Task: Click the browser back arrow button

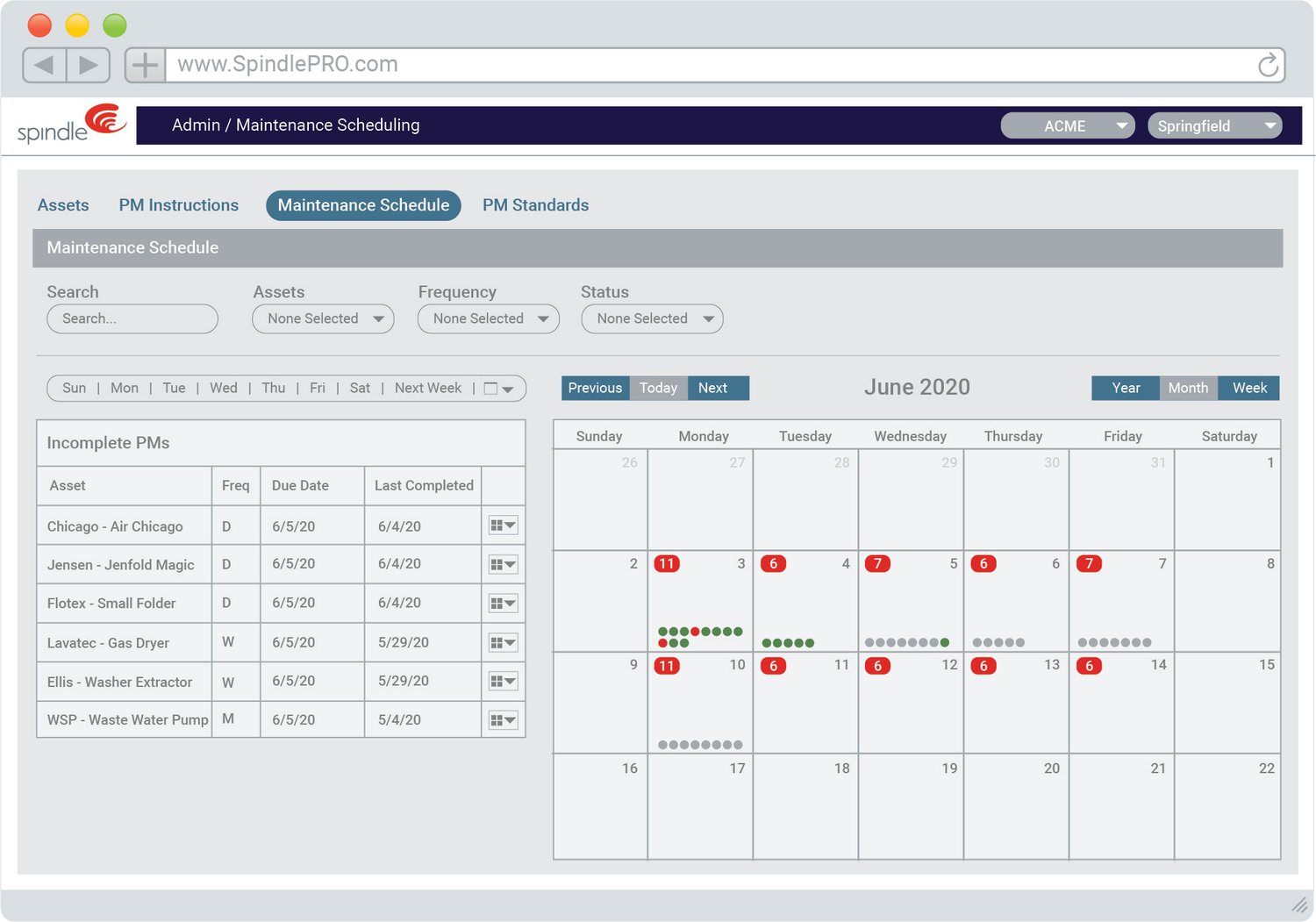Action: coord(44,65)
